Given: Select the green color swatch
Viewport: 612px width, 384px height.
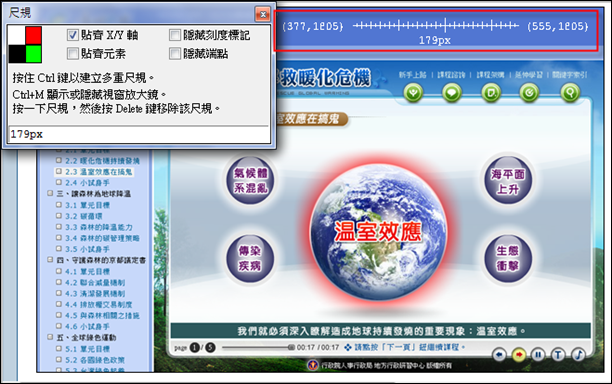Looking at the screenshot, I should tap(34, 54).
